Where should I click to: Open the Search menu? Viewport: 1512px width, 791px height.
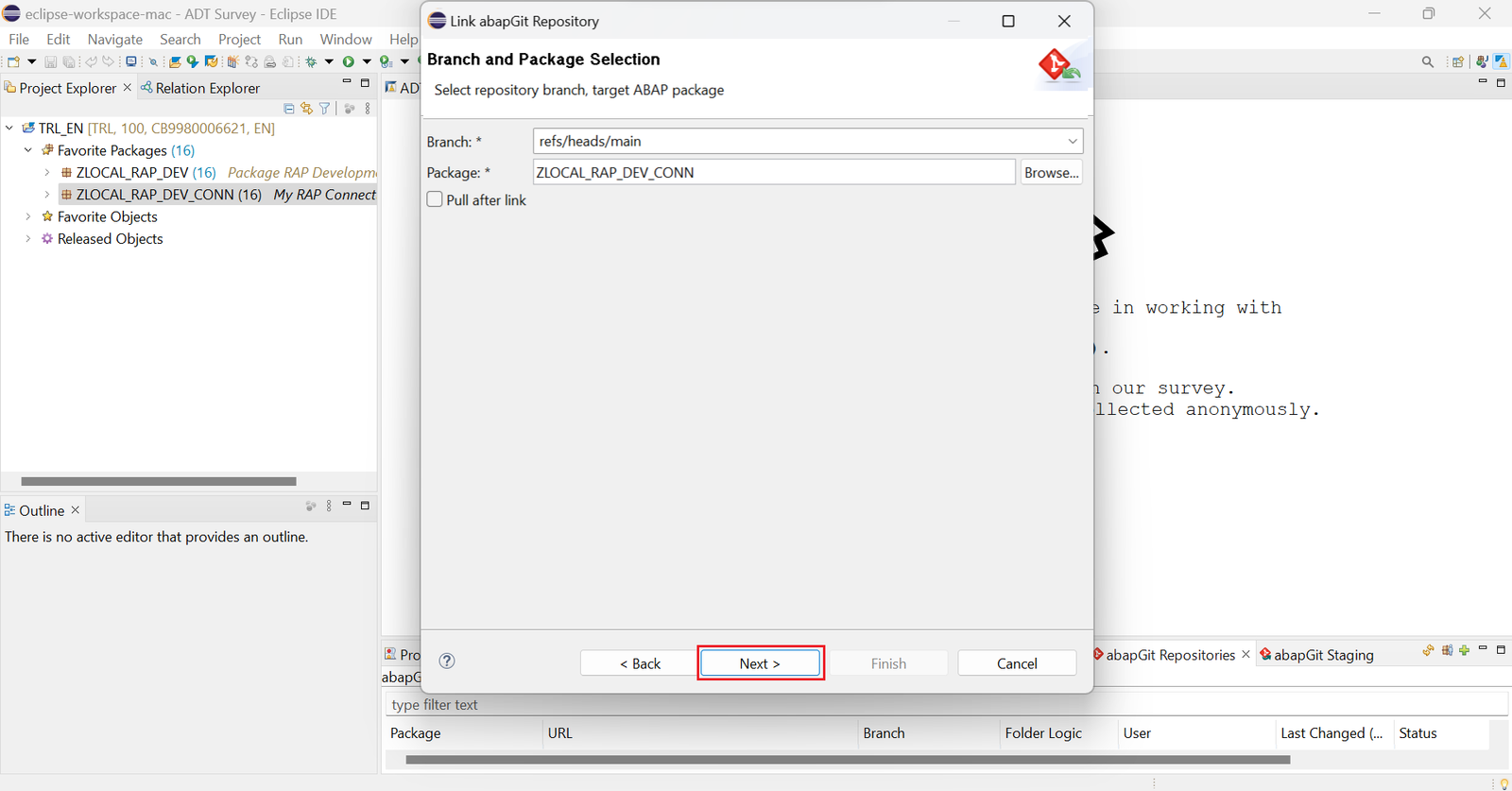(180, 39)
